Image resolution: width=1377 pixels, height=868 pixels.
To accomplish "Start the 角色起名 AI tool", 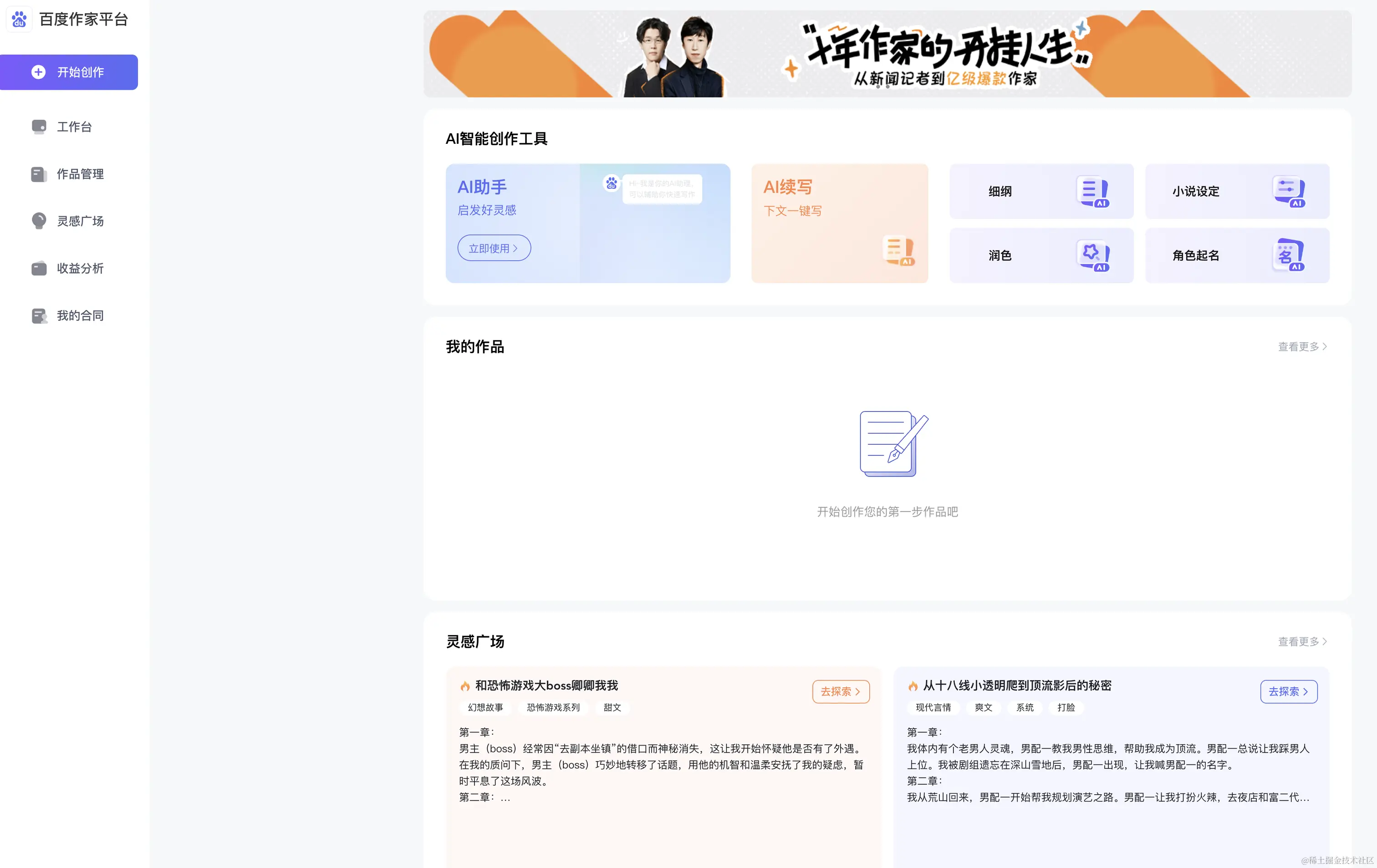I will 1237,255.
